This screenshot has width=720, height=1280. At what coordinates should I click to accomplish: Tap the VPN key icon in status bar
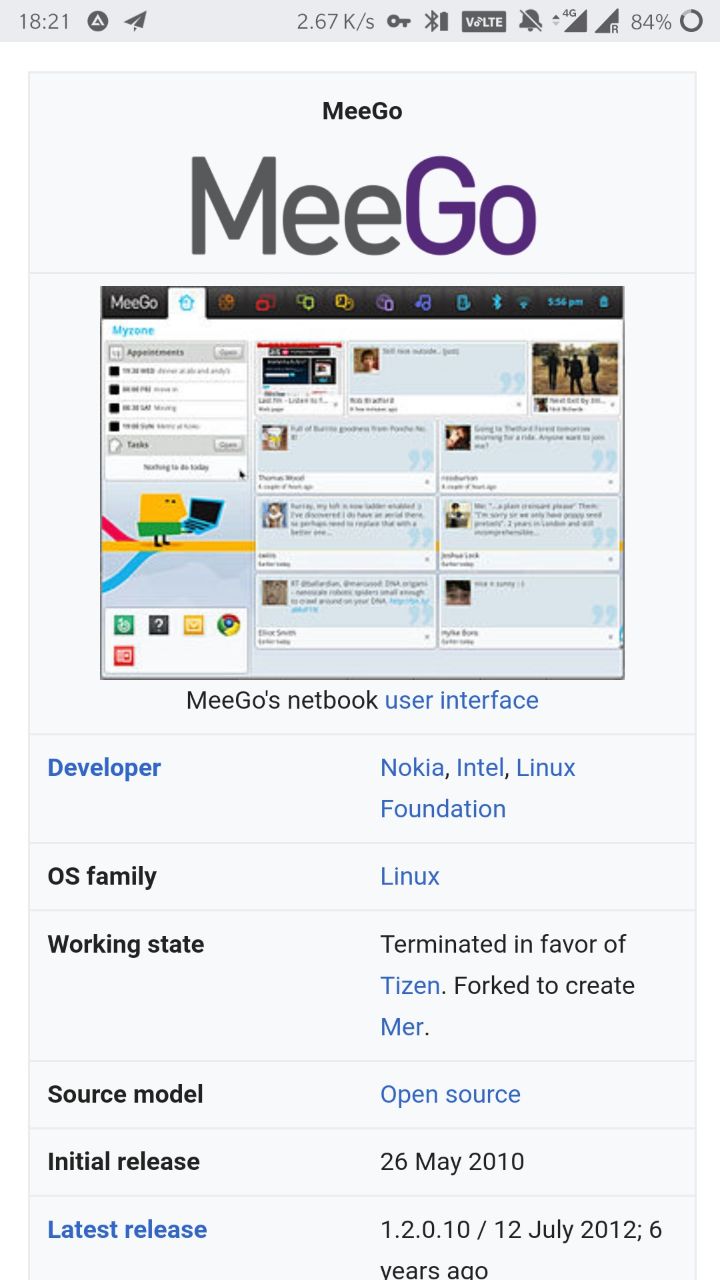tap(399, 21)
